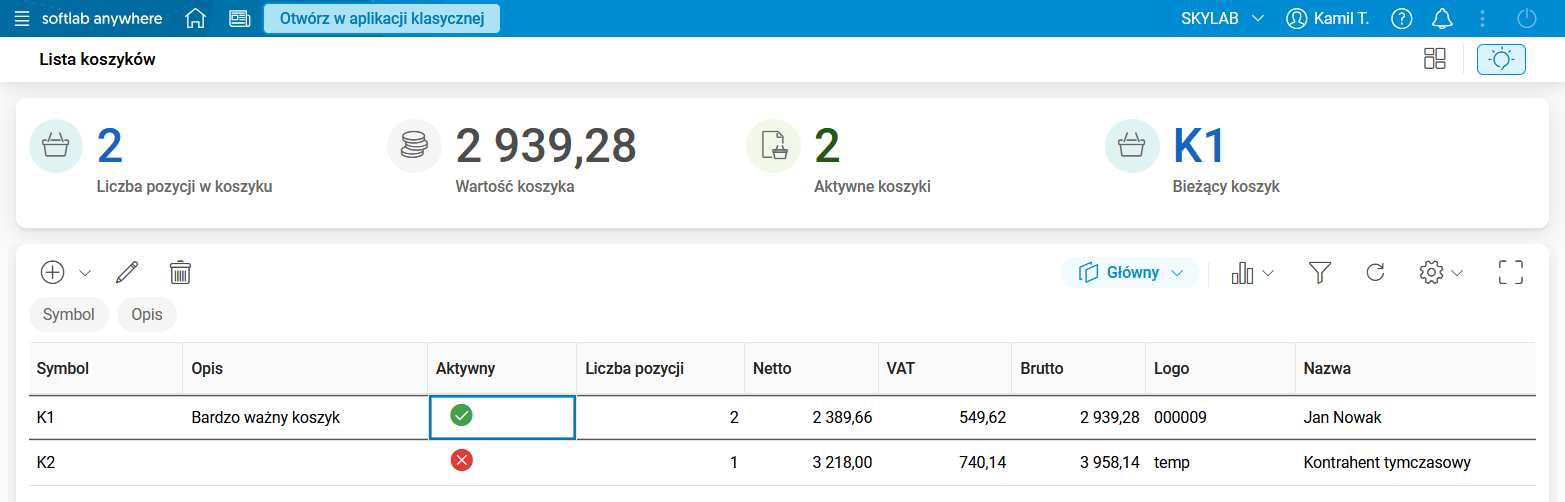Click the edit pencil icon

click(127, 272)
